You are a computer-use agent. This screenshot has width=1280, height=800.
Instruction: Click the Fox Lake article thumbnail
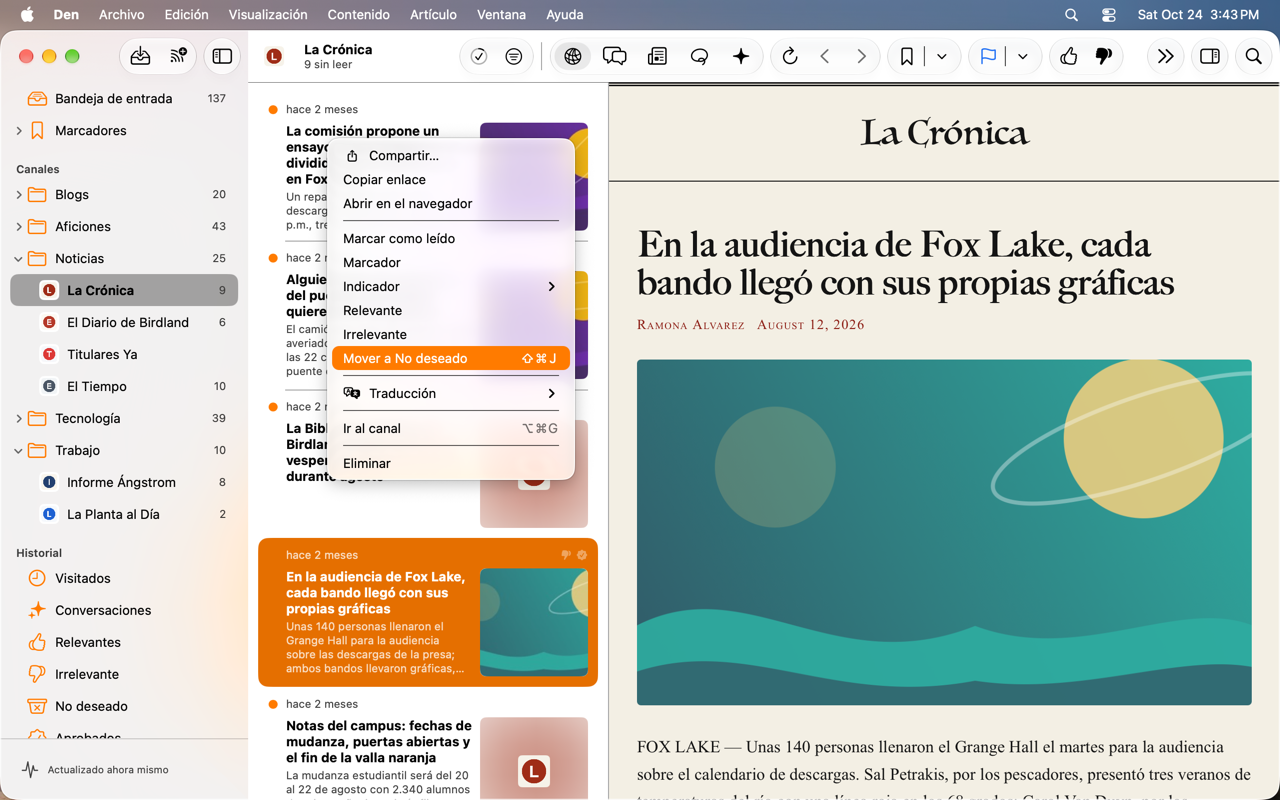point(534,622)
